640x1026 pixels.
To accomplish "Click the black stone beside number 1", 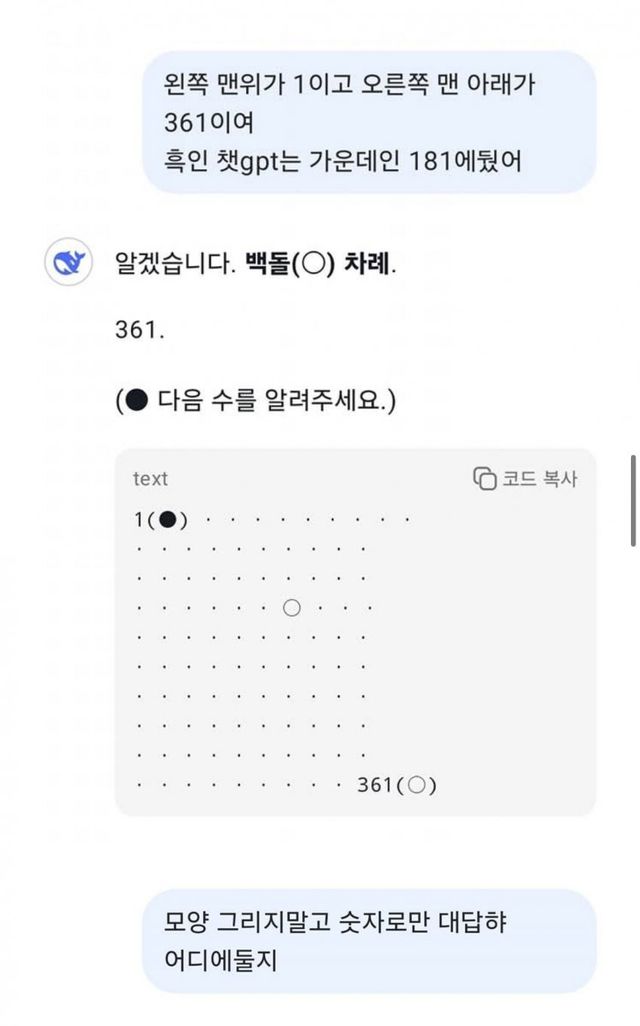I will click(x=168, y=519).
